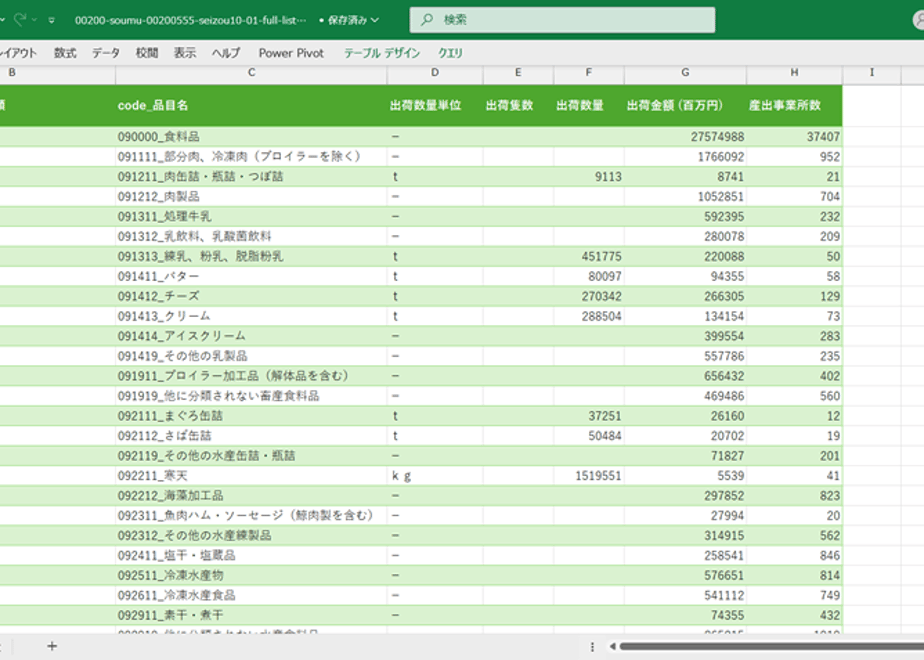Select cell 092111_まぐろ缶詰
The image size is (924, 660).
pos(252,416)
